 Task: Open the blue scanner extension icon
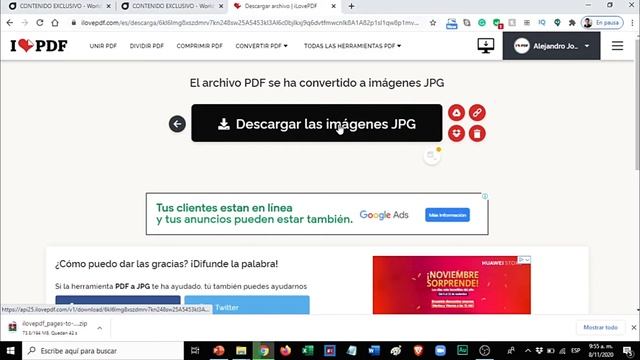coord(451,23)
